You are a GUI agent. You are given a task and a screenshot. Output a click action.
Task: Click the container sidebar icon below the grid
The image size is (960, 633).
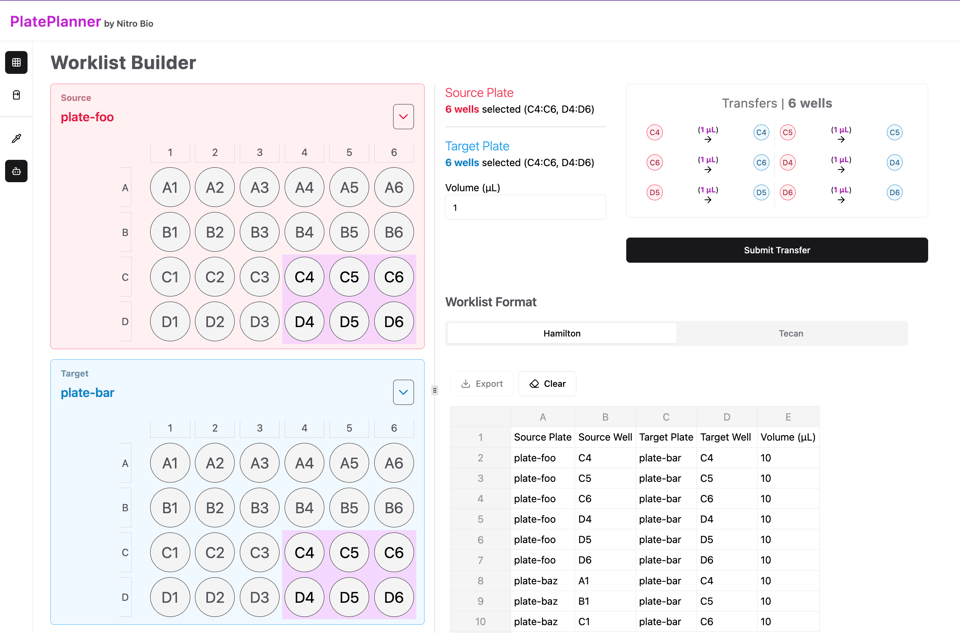16,95
